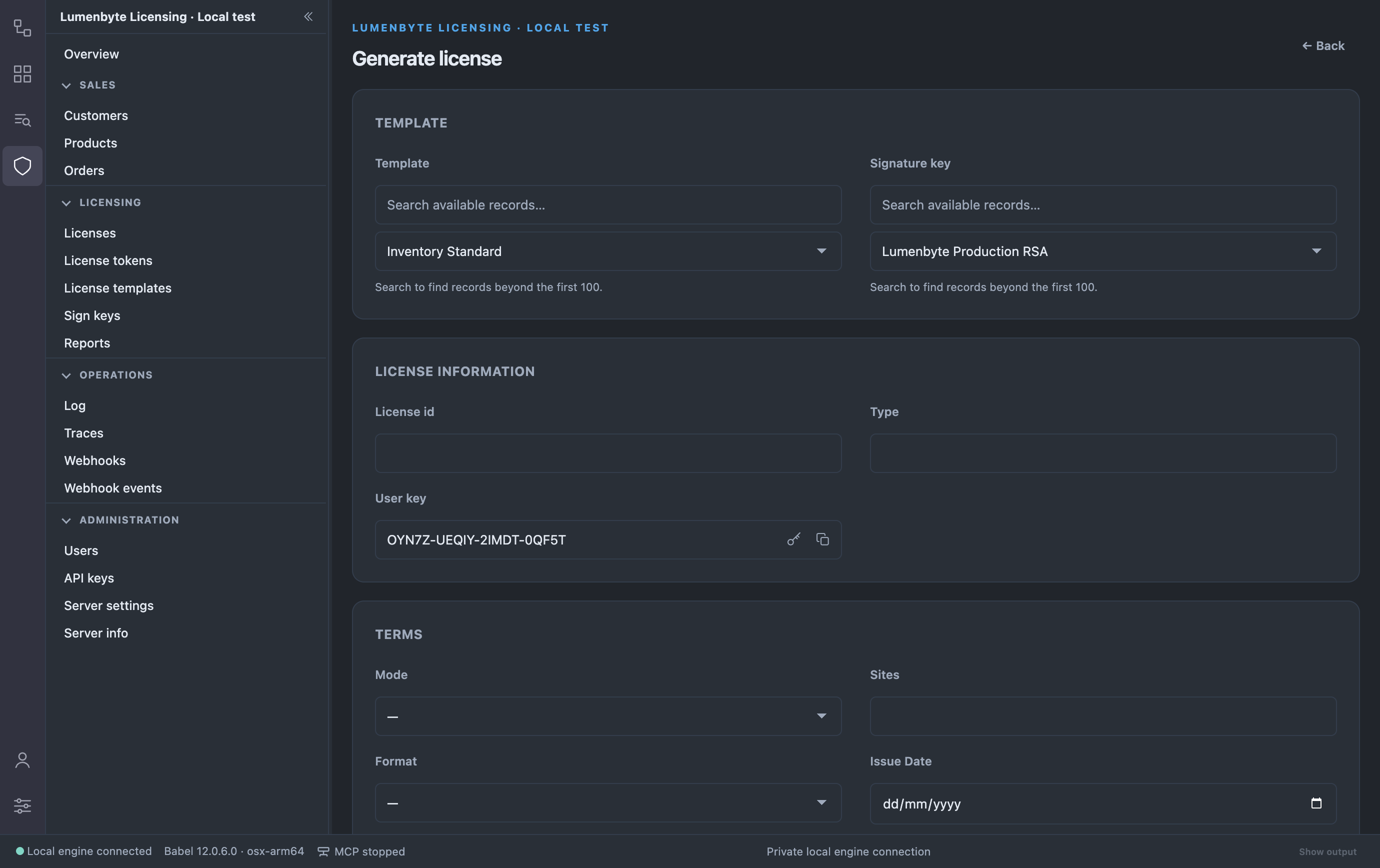Viewport: 1380px width, 868px height.
Task: Click the Type input field
Action: click(1102, 453)
